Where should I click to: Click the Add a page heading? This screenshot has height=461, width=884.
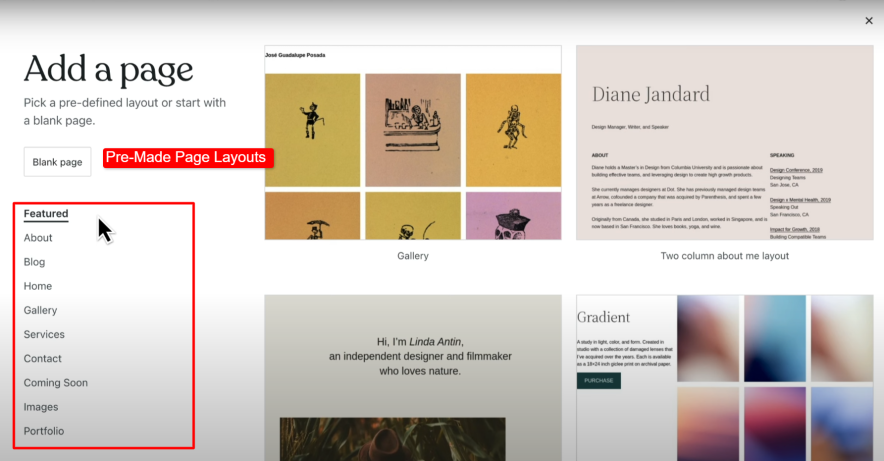(108, 70)
